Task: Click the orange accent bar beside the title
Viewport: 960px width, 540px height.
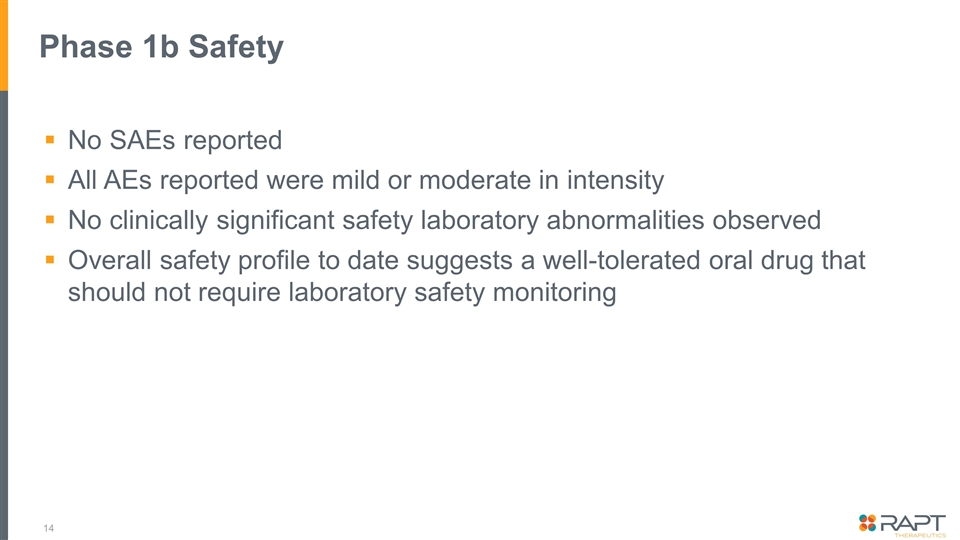Action: (4, 45)
